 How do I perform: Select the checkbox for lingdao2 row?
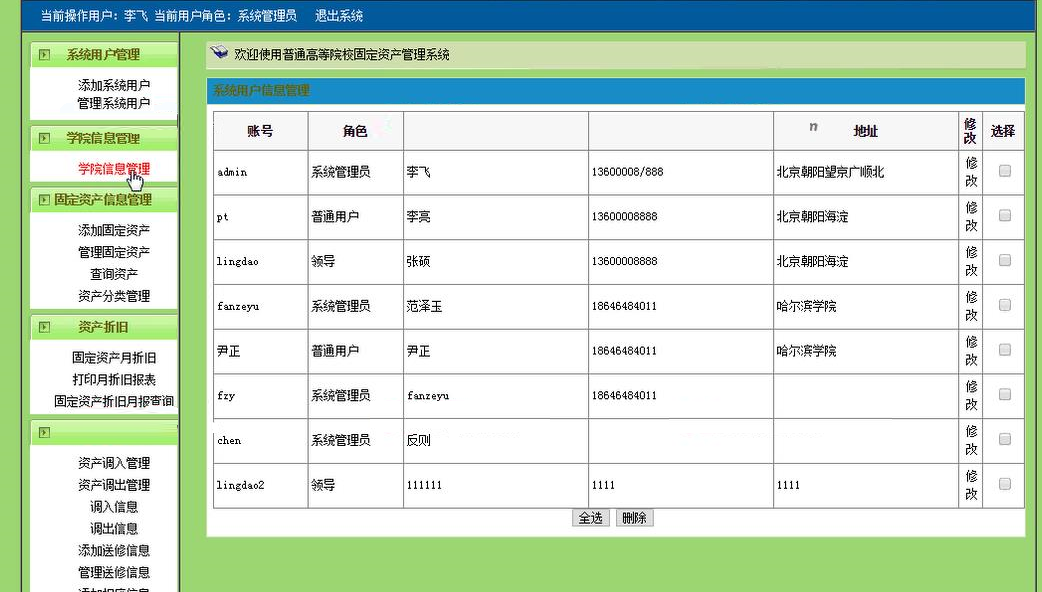point(1005,484)
